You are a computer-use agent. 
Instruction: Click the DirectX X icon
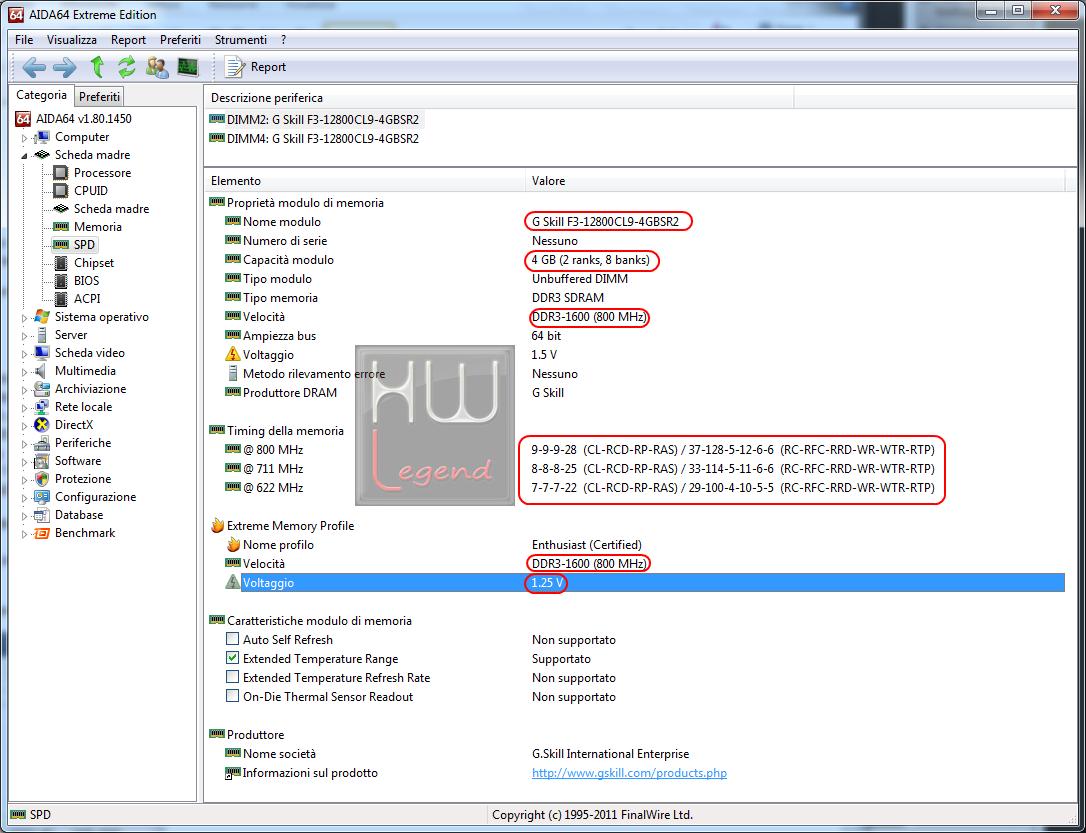pyautogui.click(x=42, y=424)
